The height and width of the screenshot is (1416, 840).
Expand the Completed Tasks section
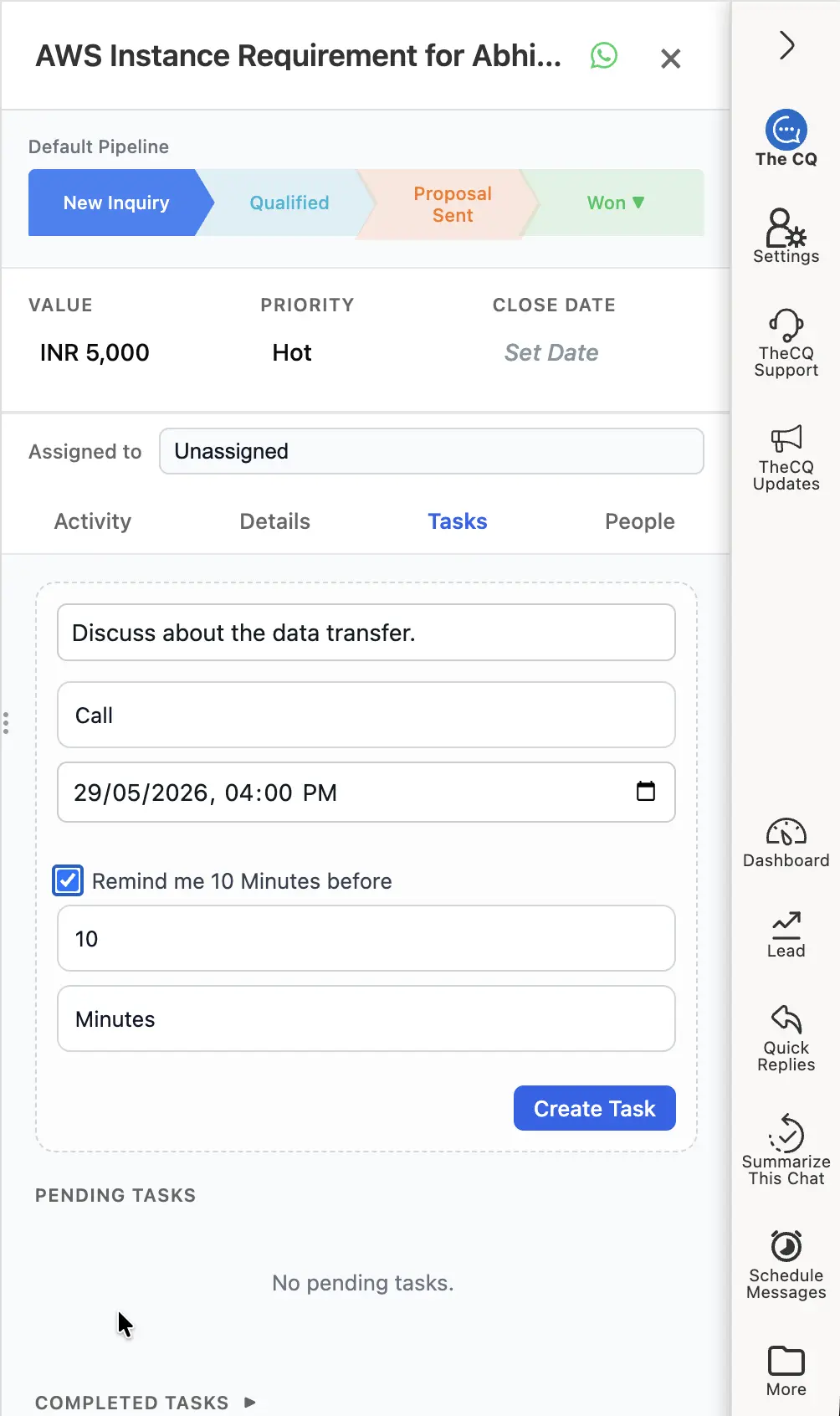(x=146, y=1403)
